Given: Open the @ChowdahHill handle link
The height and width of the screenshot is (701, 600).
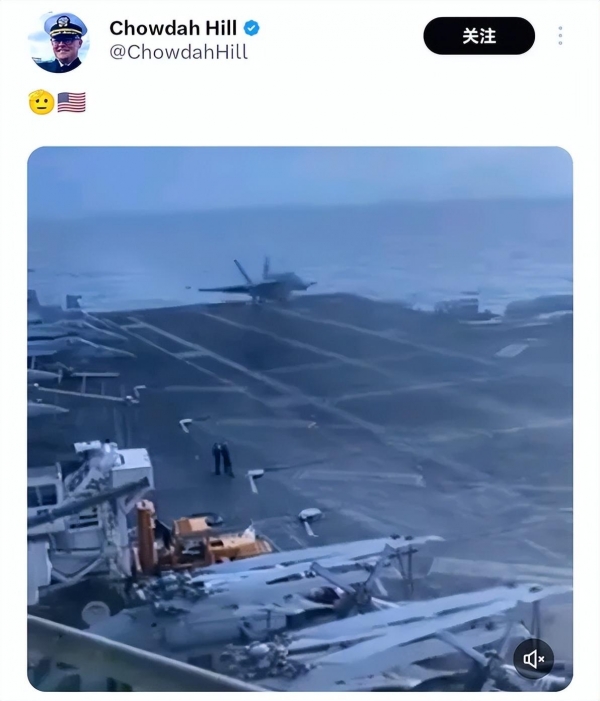Looking at the screenshot, I should pos(178,52).
